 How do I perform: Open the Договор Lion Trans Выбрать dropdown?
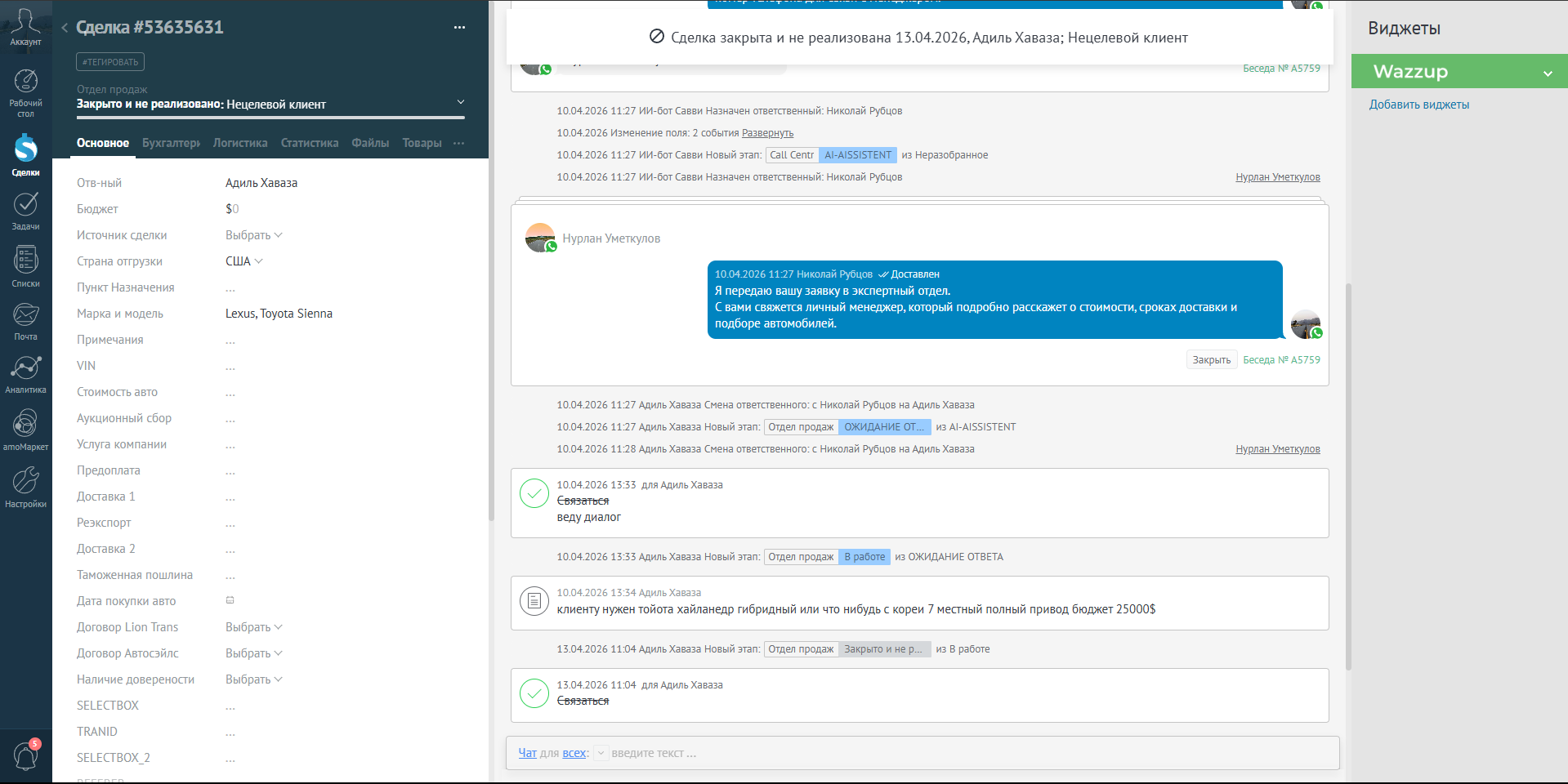point(253,627)
